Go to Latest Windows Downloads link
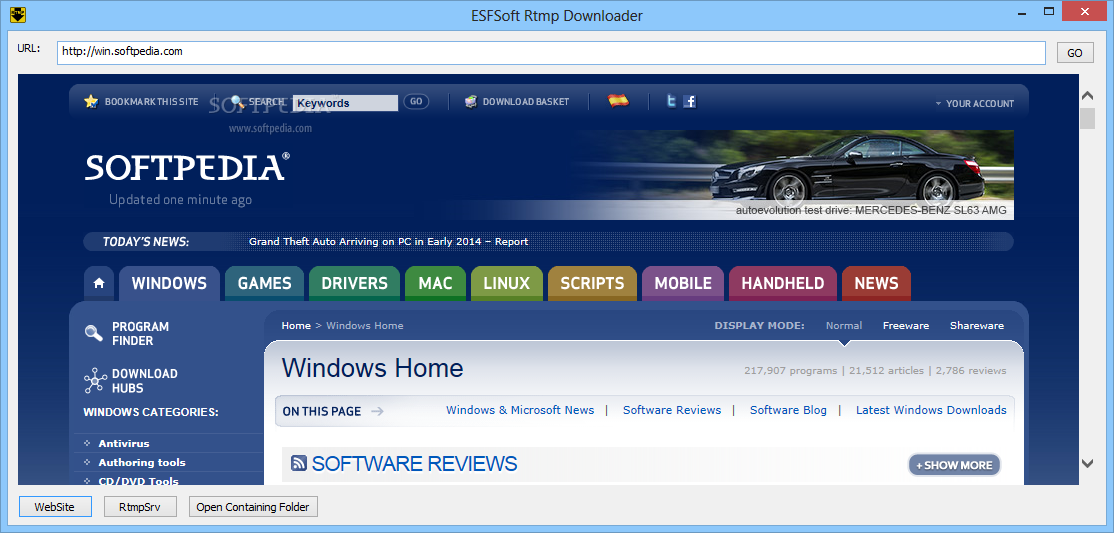 931,410
